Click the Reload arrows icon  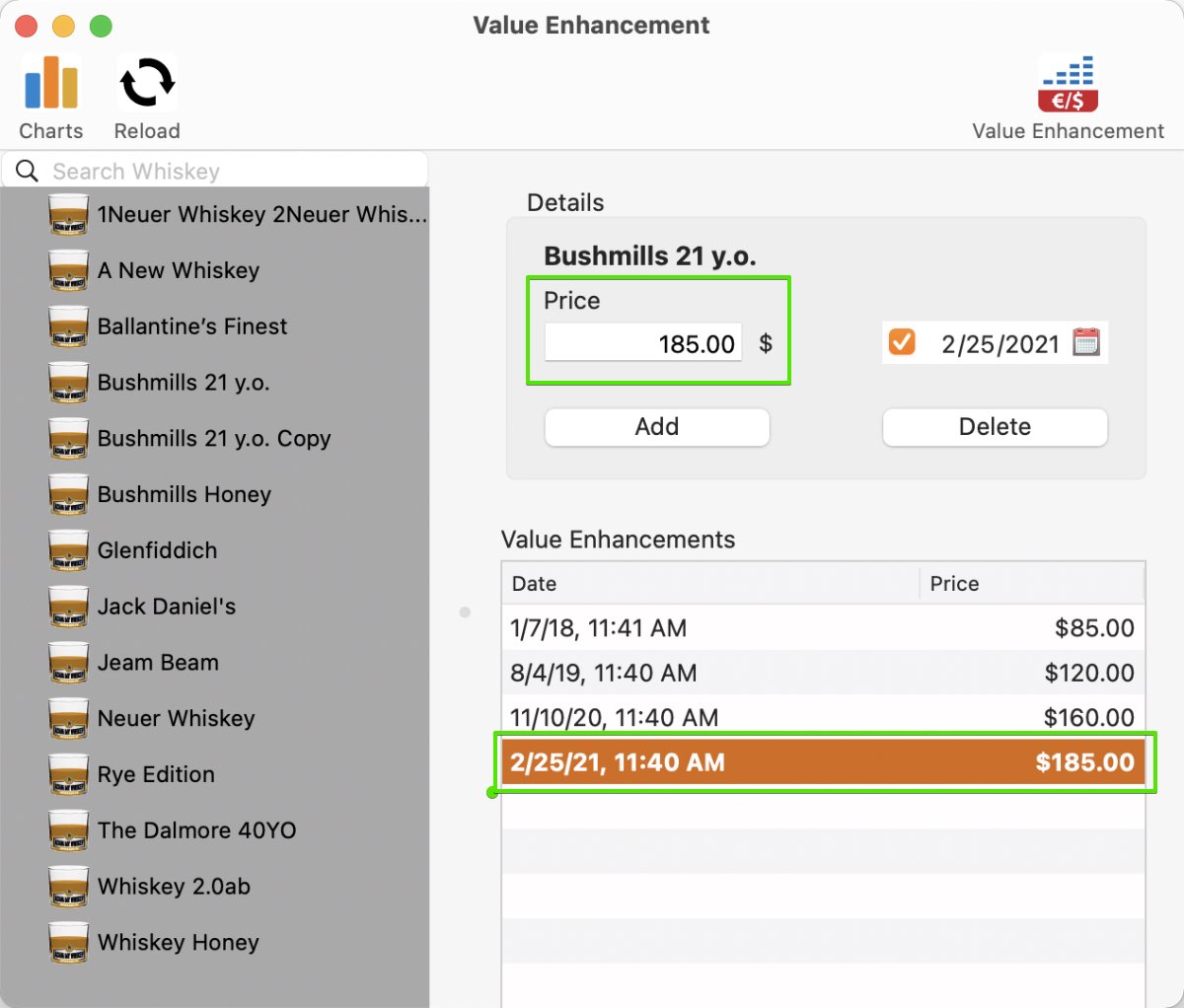click(146, 83)
